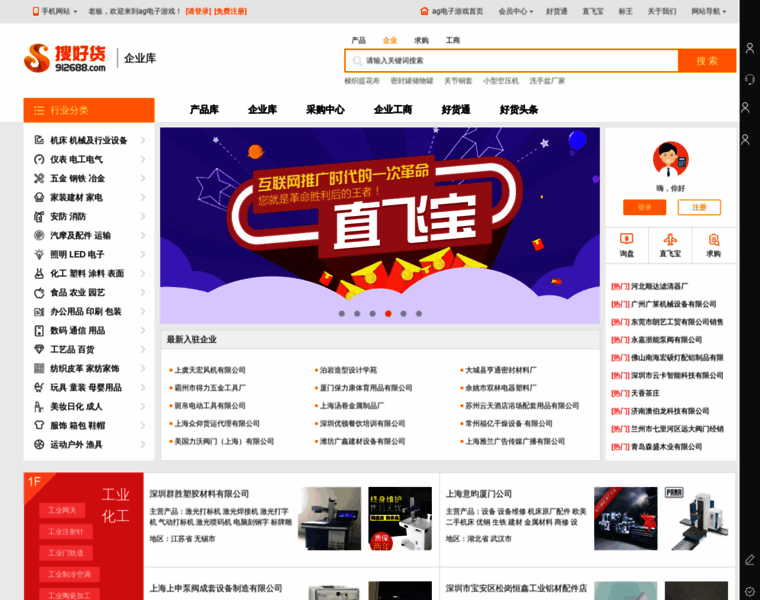Open the 手机网站 dropdown
This screenshot has height=600, width=760.
coord(55,11)
